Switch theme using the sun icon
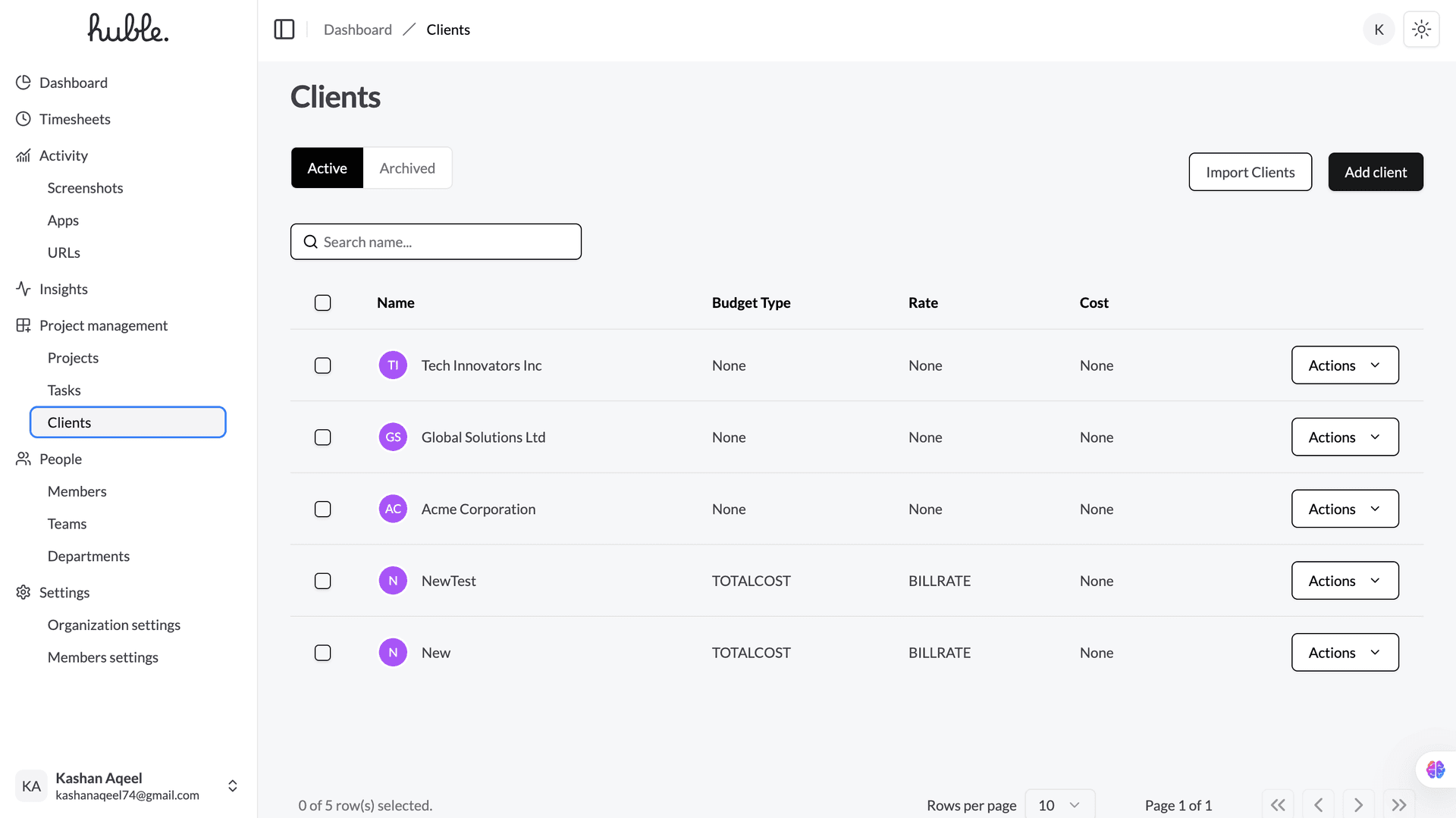This screenshot has width=1456, height=818. [x=1421, y=29]
